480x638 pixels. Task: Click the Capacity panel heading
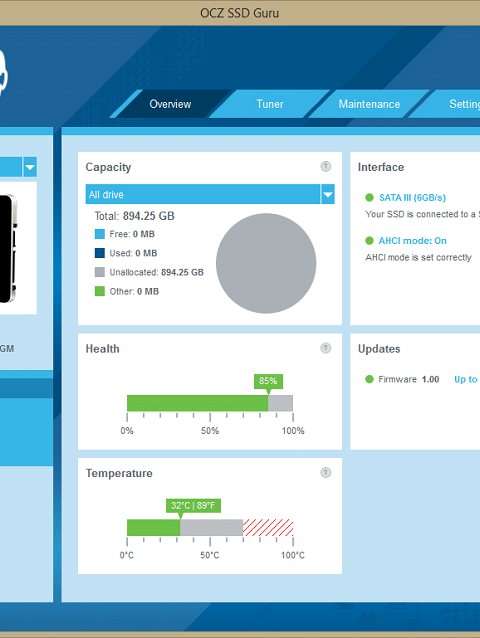tap(108, 167)
